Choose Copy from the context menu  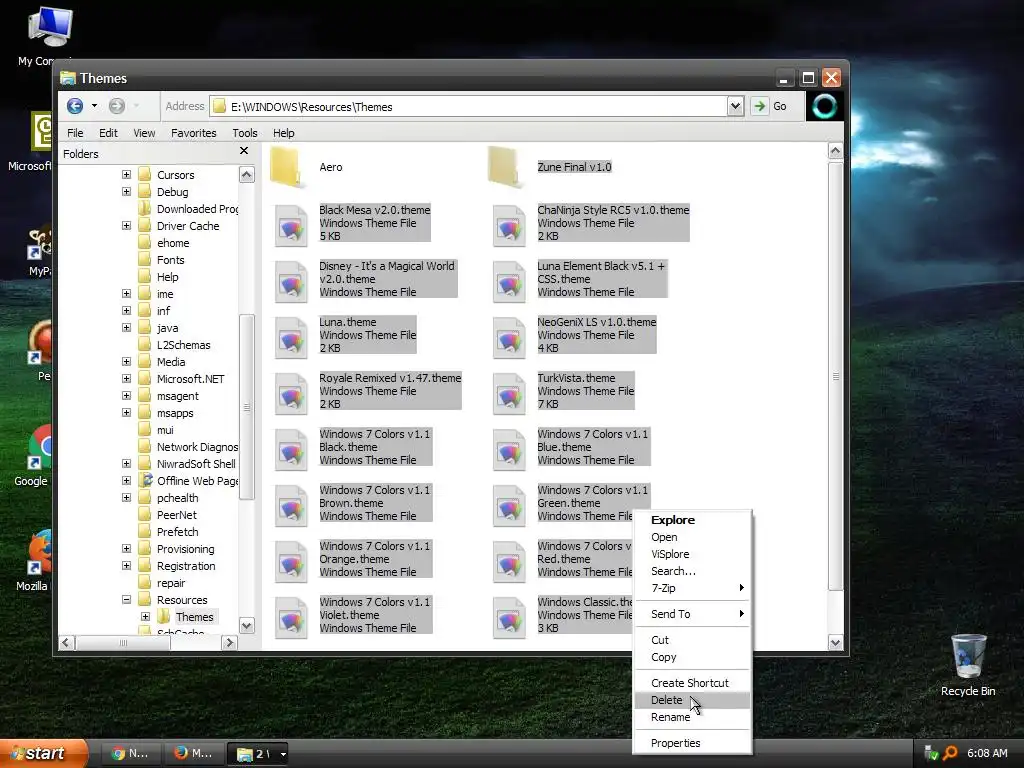pyautogui.click(x=692, y=657)
